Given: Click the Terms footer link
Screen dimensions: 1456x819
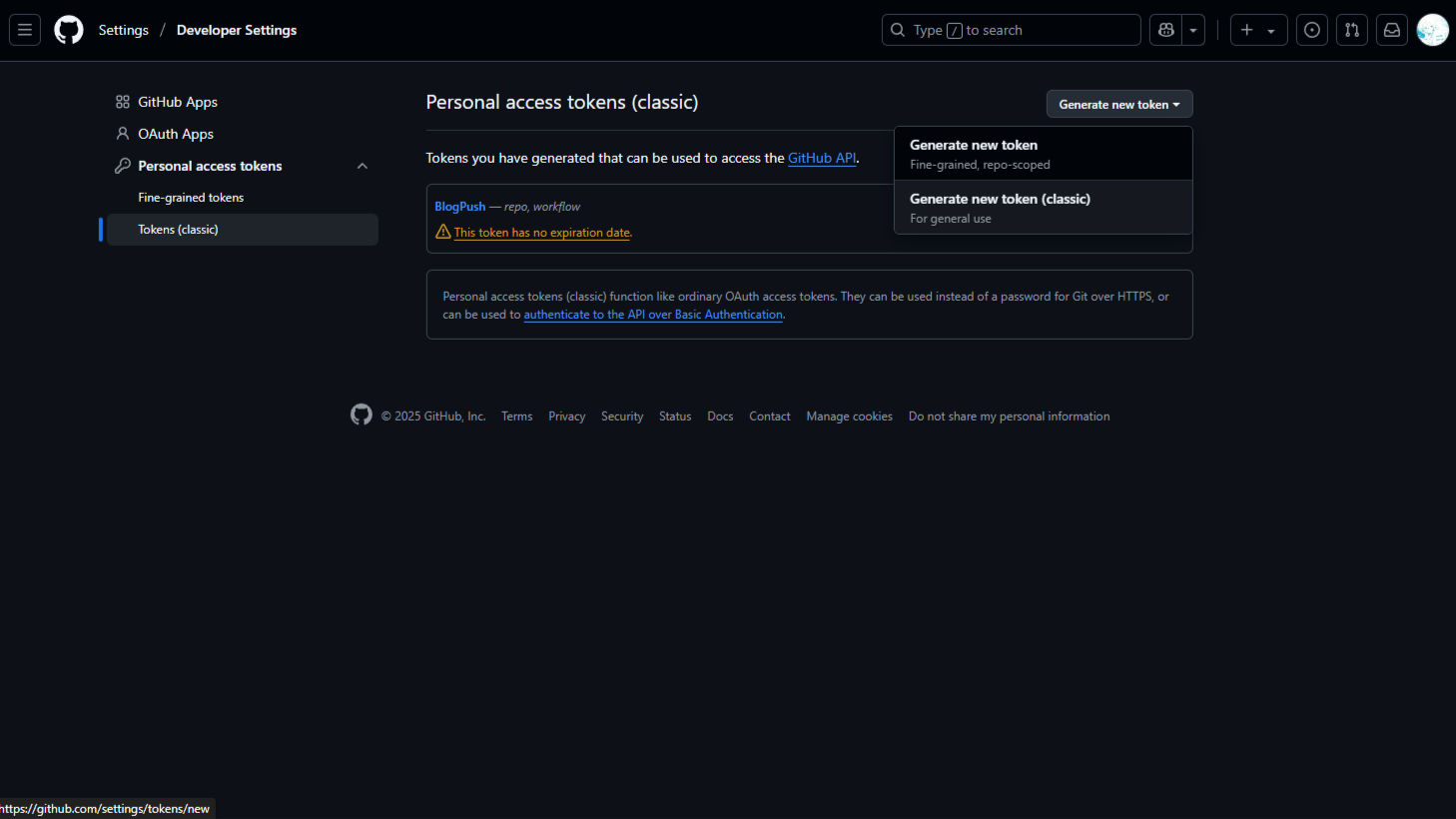Looking at the screenshot, I should point(517,416).
